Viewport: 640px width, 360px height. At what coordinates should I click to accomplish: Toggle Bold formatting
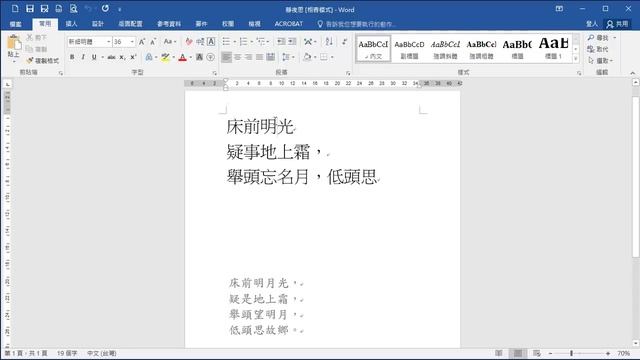(x=72, y=57)
